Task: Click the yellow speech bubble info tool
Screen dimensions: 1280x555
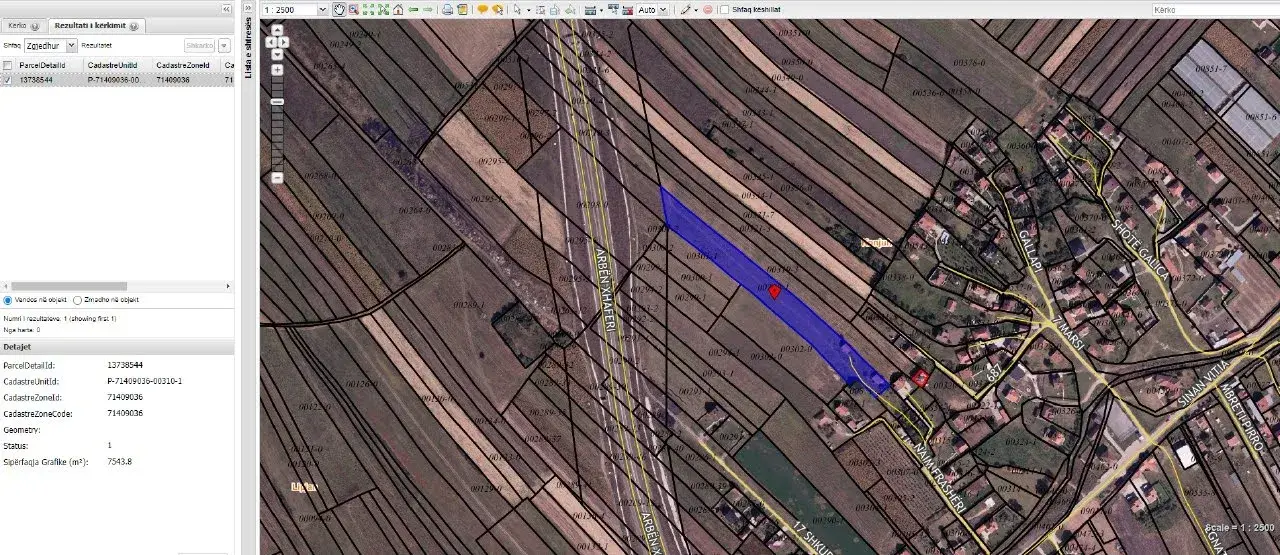Action: pos(482,9)
